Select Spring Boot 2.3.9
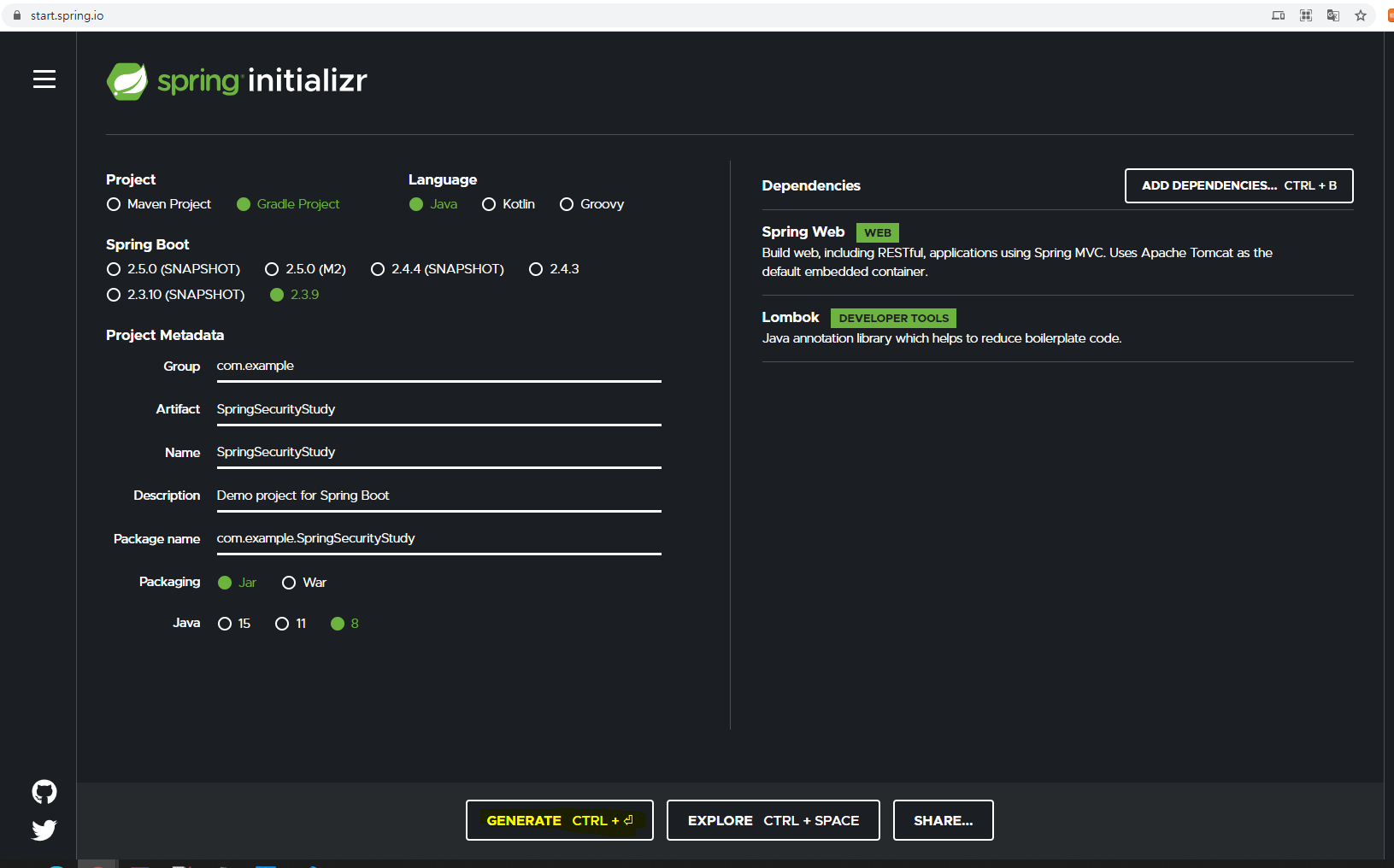Viewport: 1394px width, 868px height. click(x=294, y=295)
